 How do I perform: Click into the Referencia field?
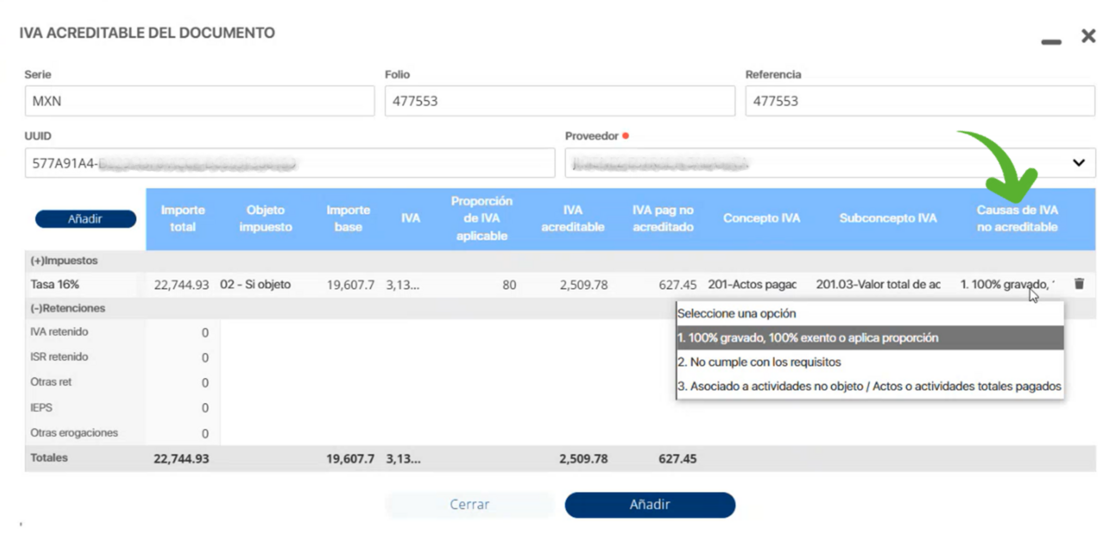click(919, 101)
